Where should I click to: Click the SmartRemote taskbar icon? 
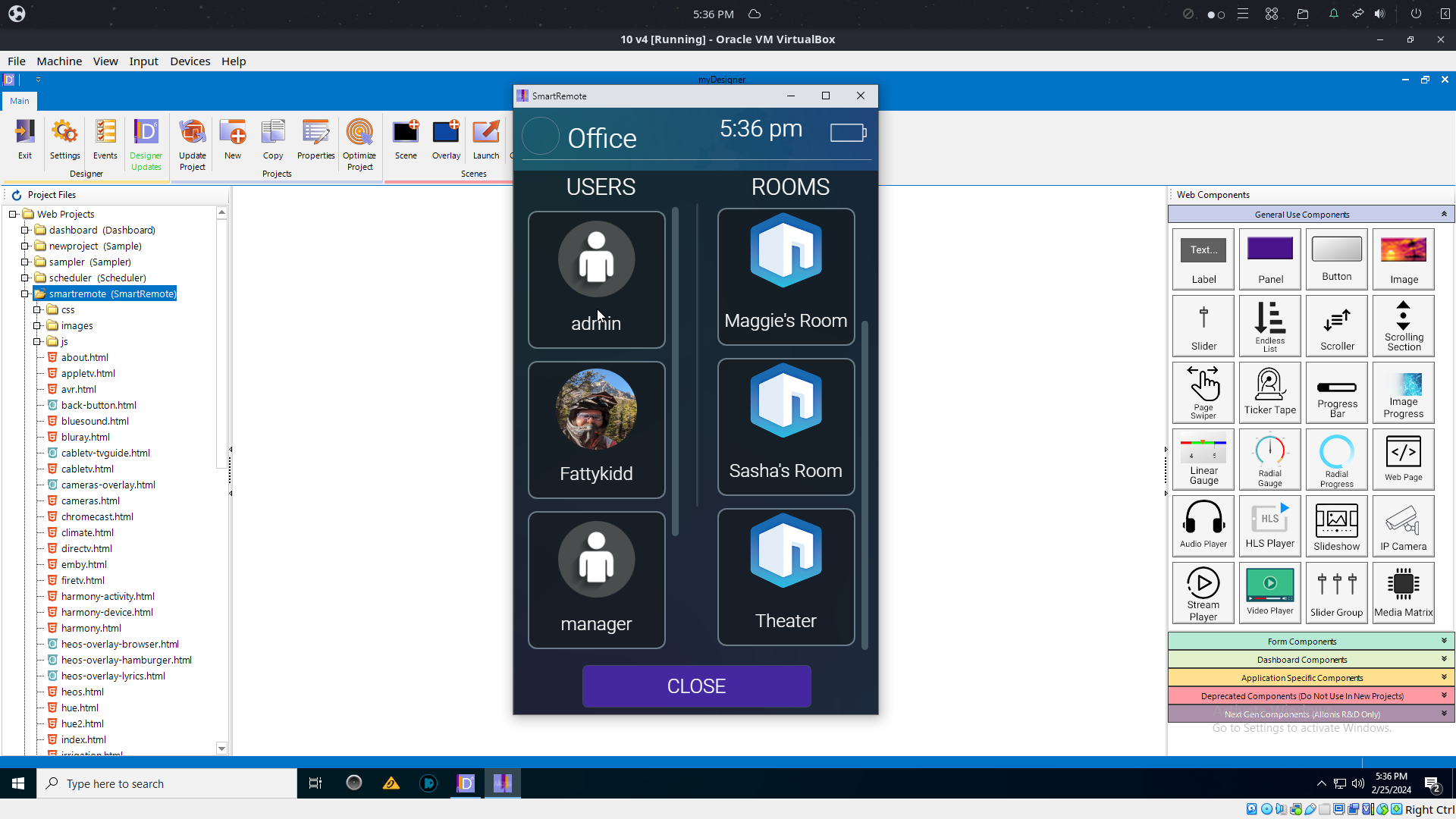click(503, 783)
